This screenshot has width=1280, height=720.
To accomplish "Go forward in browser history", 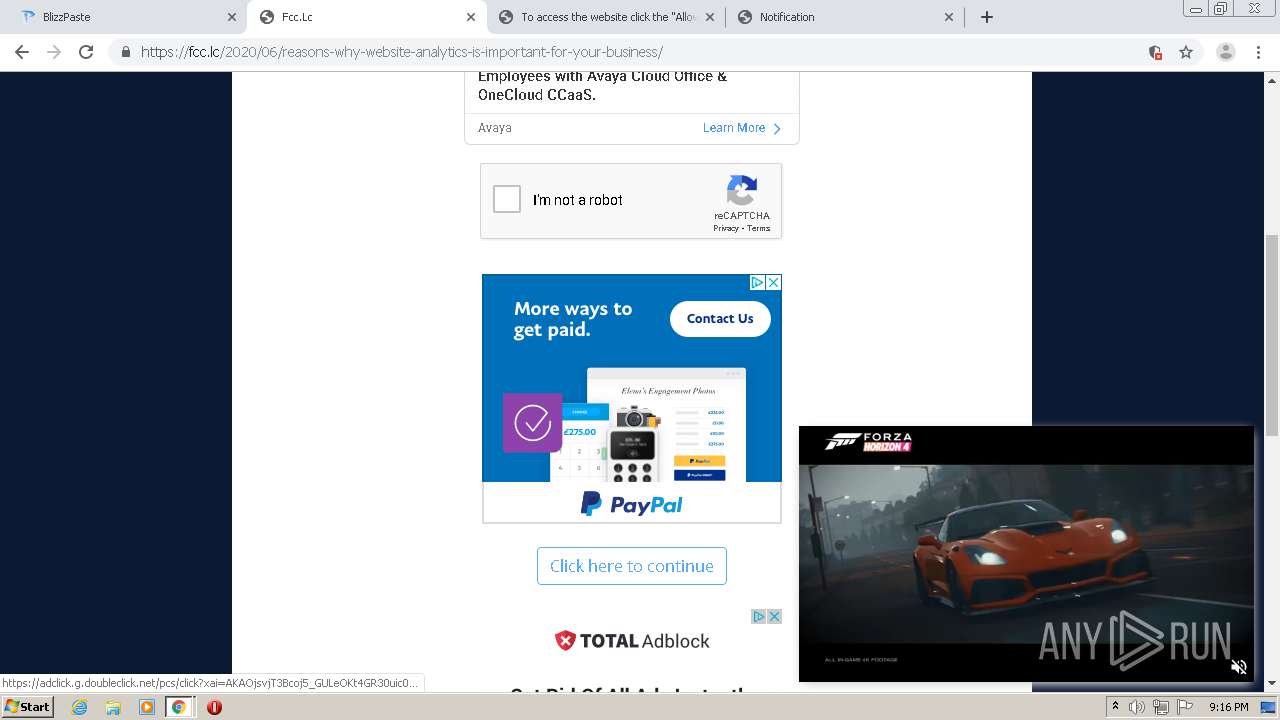I will click(54, 52).
